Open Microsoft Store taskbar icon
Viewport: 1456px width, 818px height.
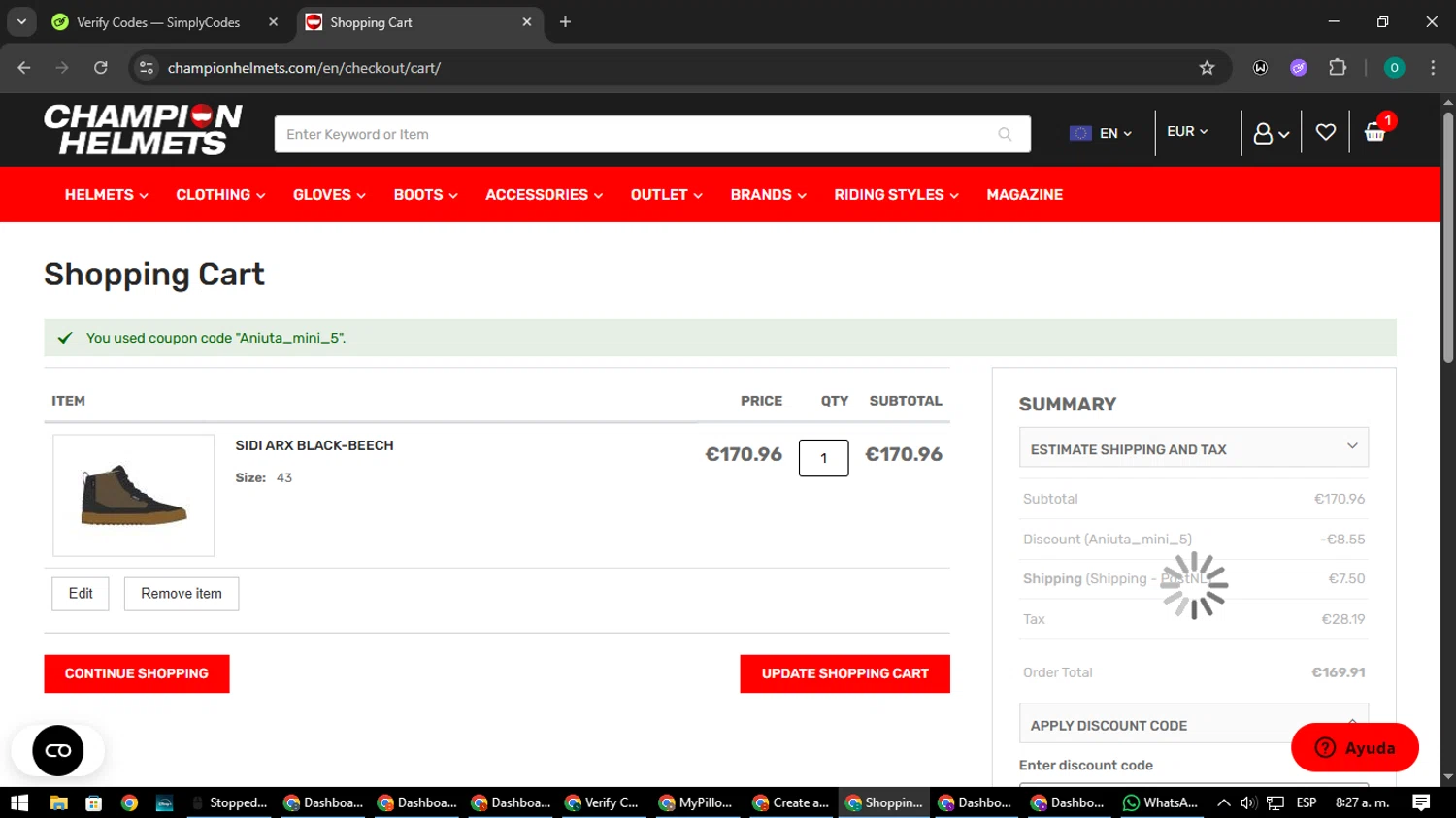point(94,802)
